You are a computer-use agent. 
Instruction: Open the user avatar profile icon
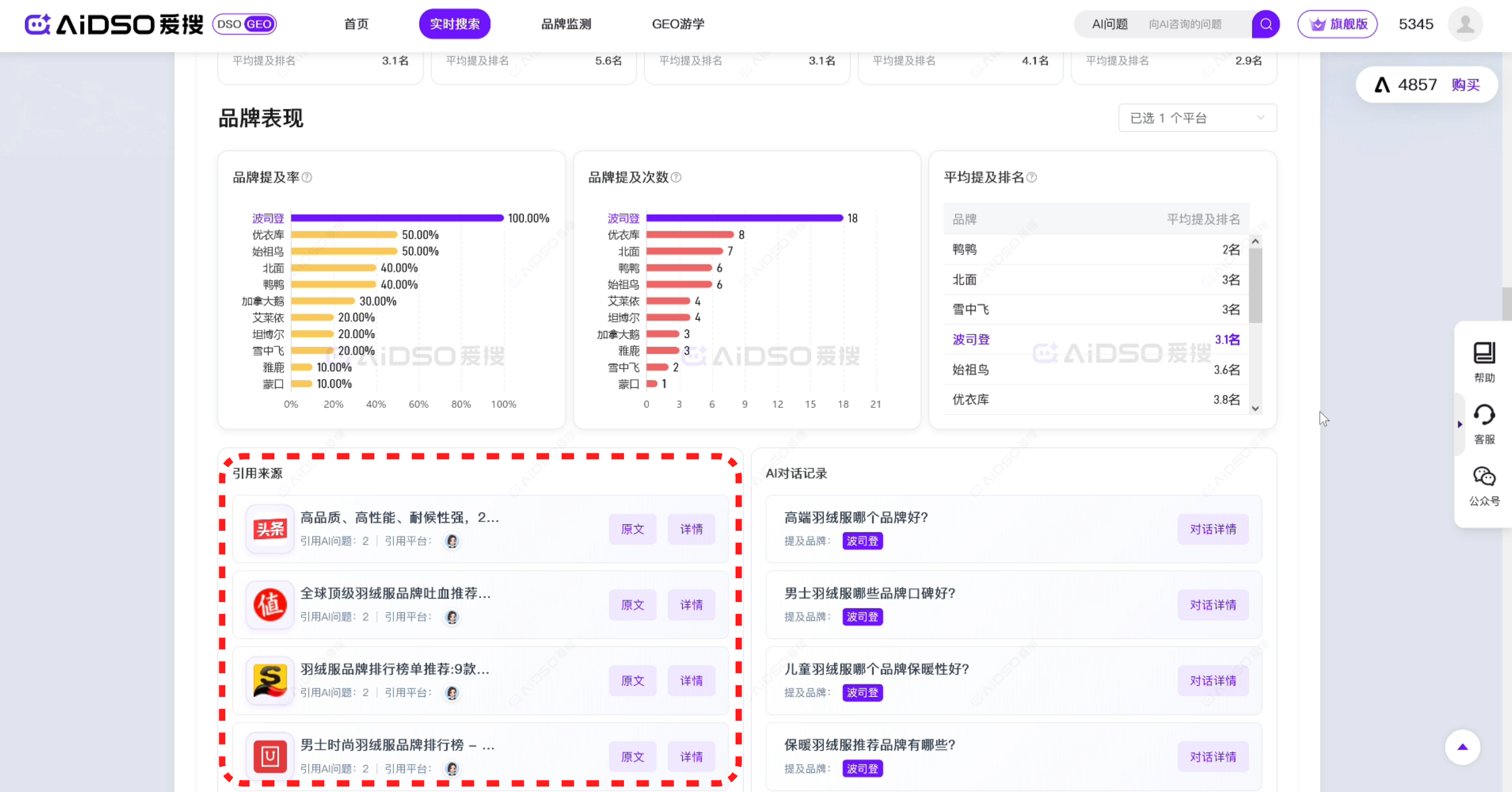(x=1465, y=24)
